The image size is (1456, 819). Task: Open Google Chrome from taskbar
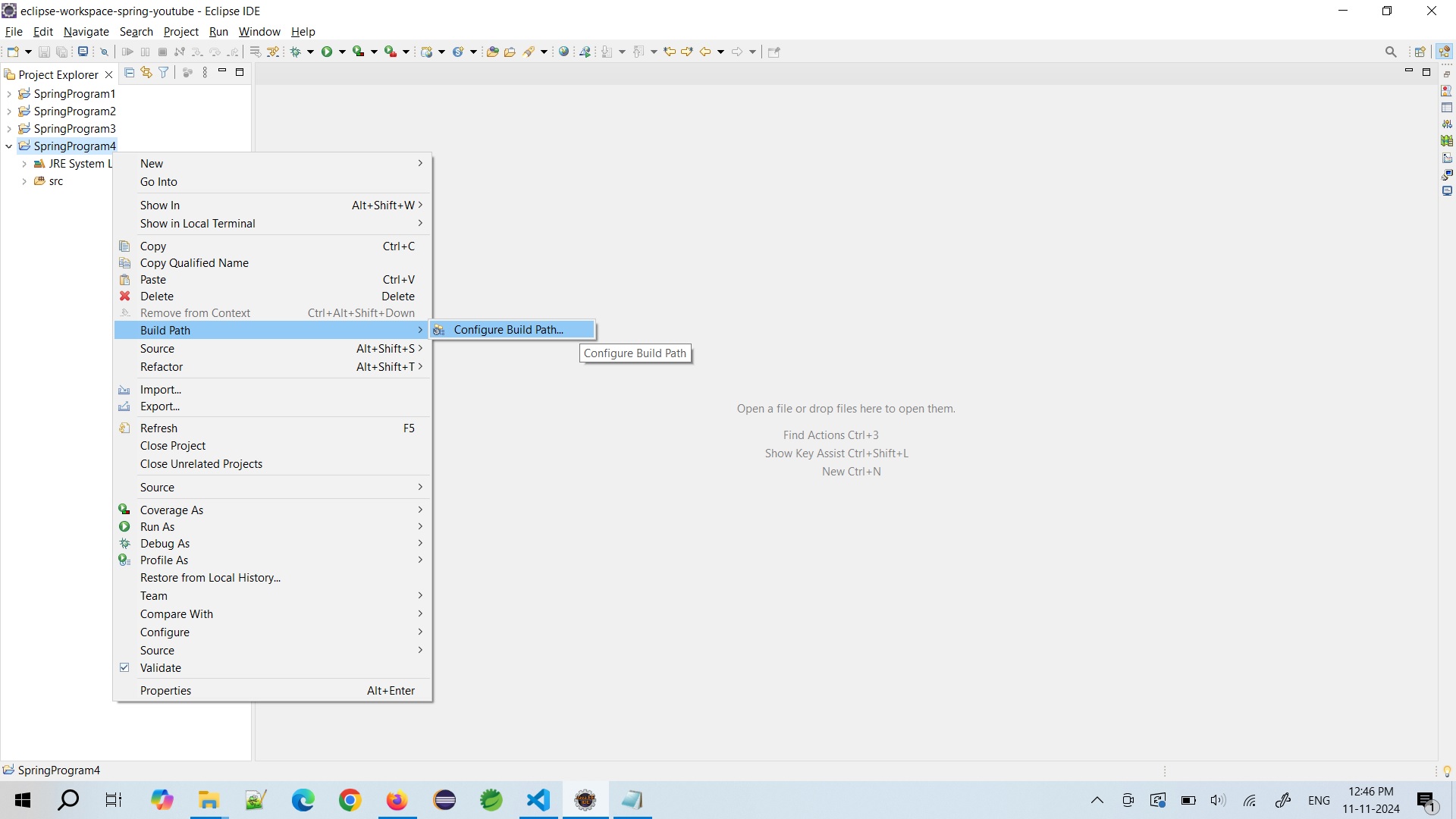click(x=350, y=800)
